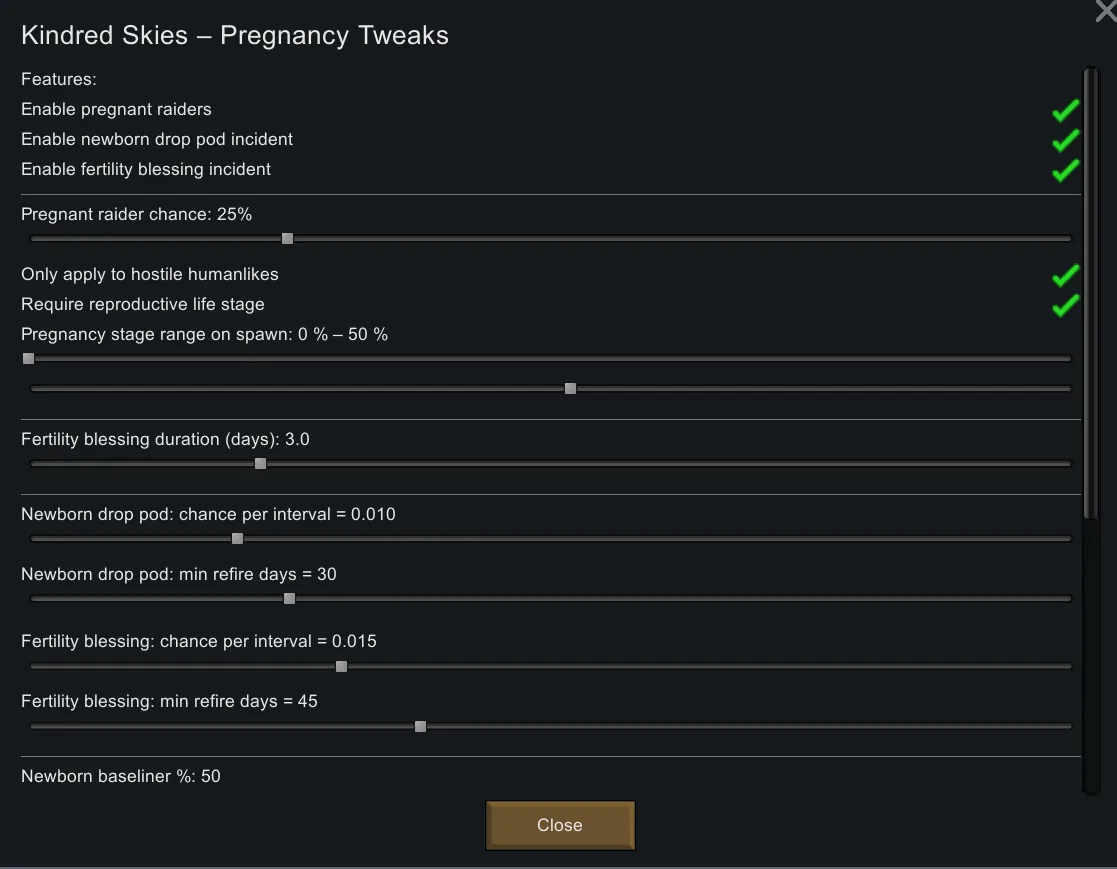This screenshot has height=869, width=1117.
Task: Toggle newborn drop pod incident checkmark
Action: 1065,140
